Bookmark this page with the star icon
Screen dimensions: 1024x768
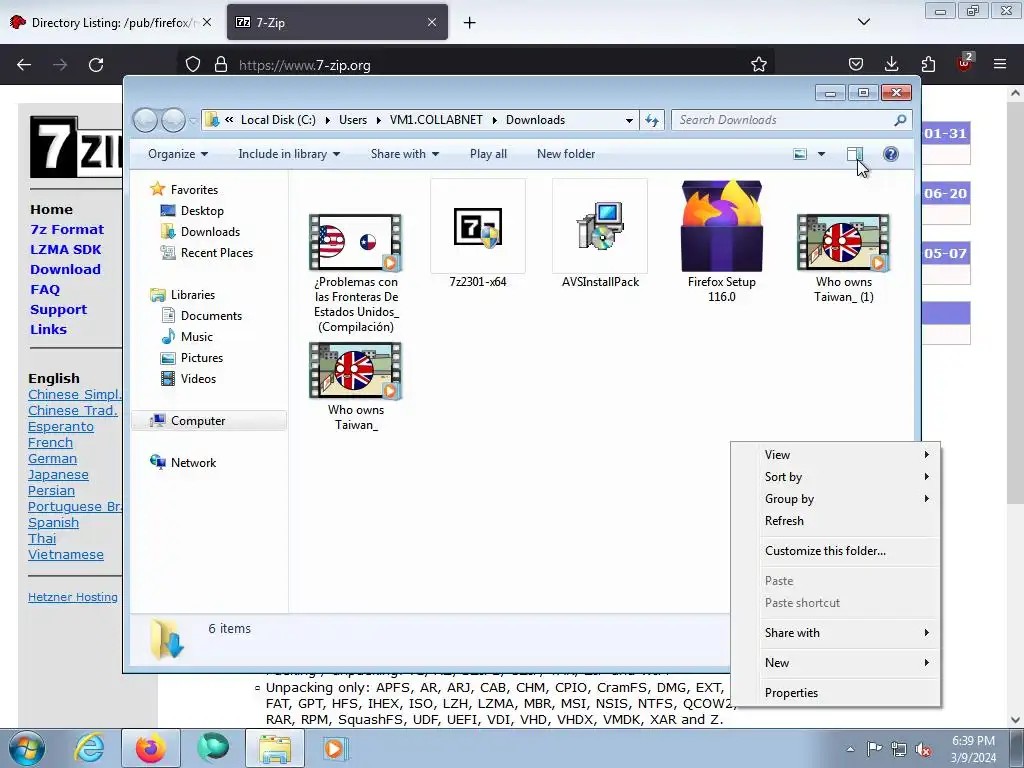click(759, 65)
